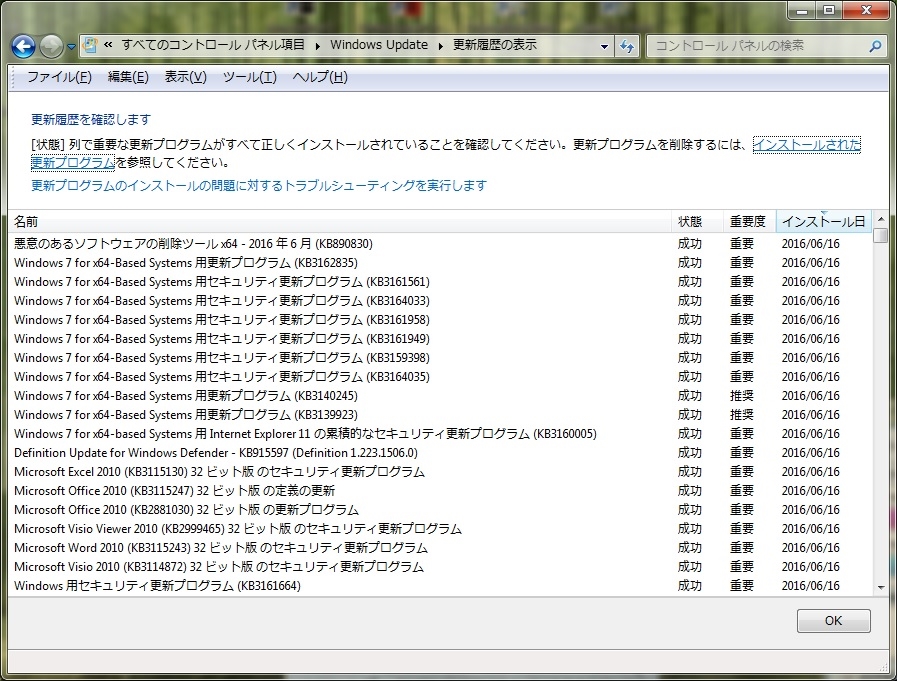Click the Forward navigation arrow
Viewport: 897px width, 681px height.
click(x=51, y=46)
